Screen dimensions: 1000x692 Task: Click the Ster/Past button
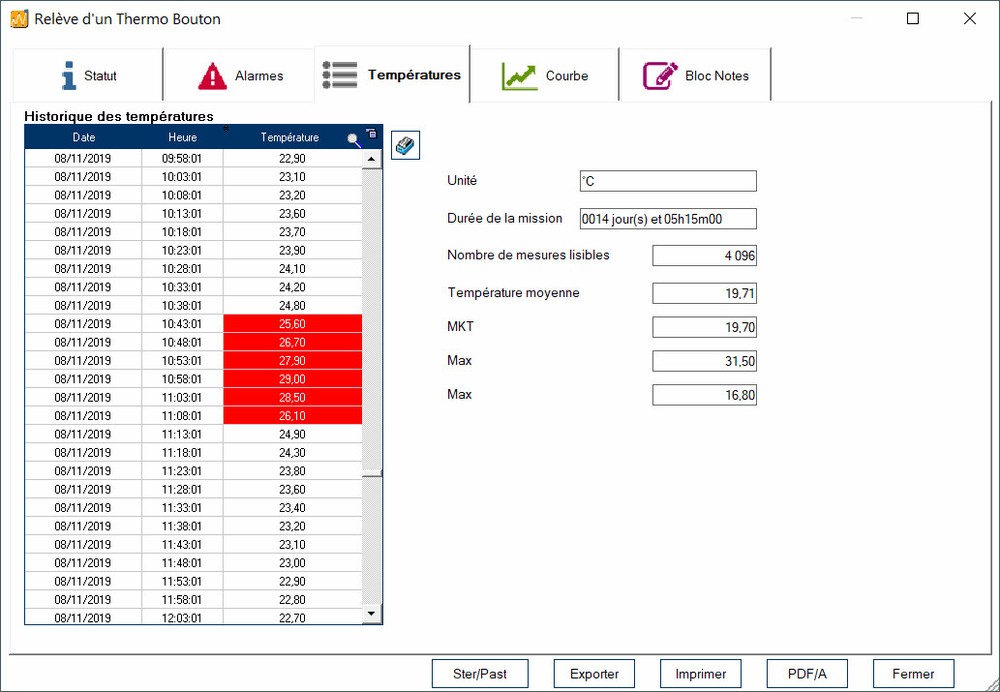tap(480, 673)
